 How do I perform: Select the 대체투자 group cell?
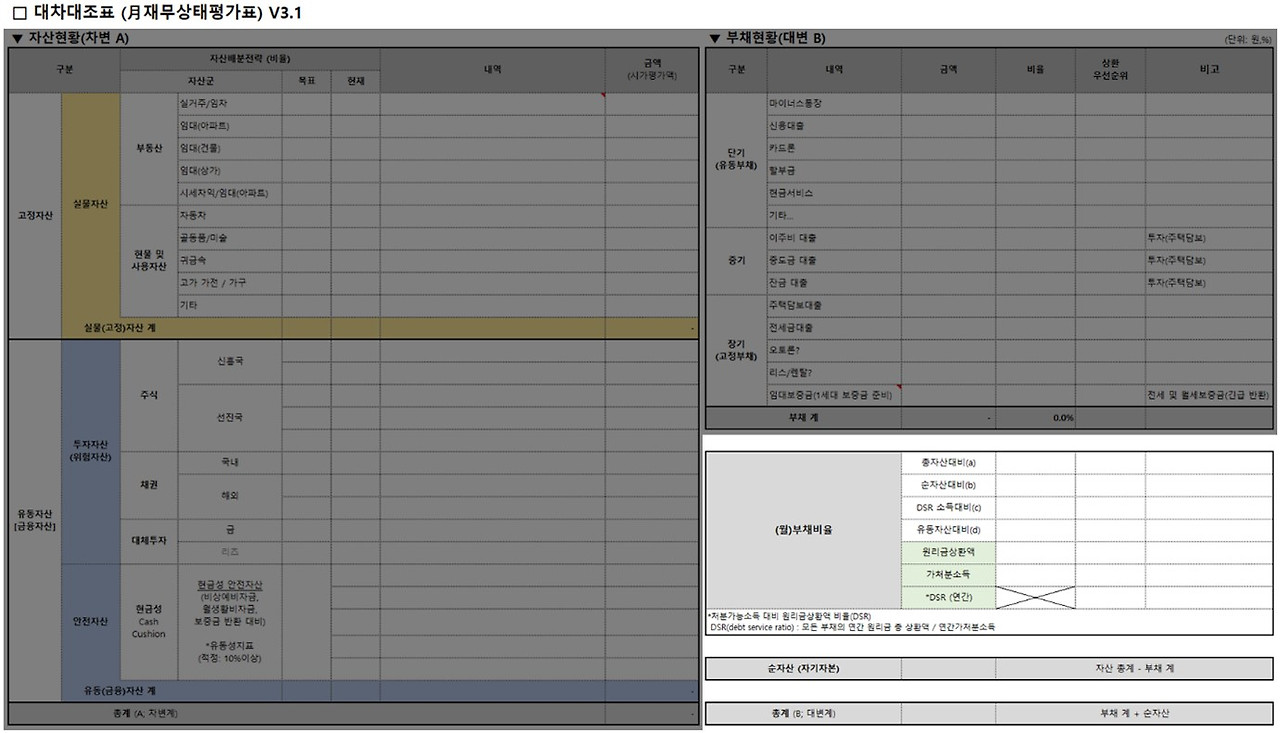tap(149, 540)
